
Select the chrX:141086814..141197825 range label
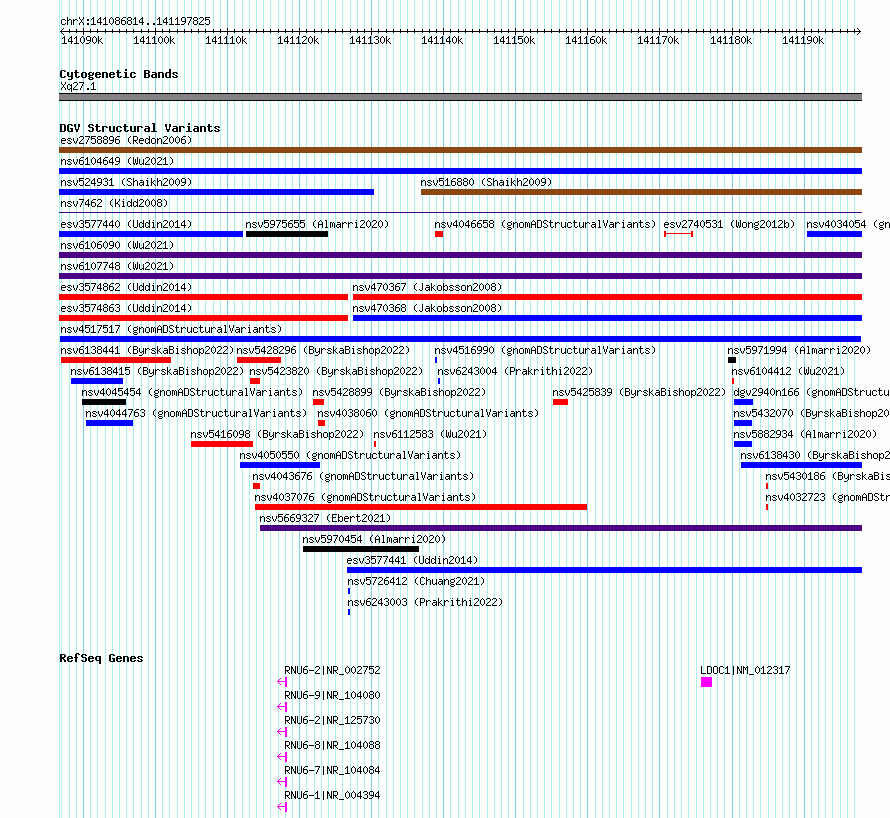135,21
